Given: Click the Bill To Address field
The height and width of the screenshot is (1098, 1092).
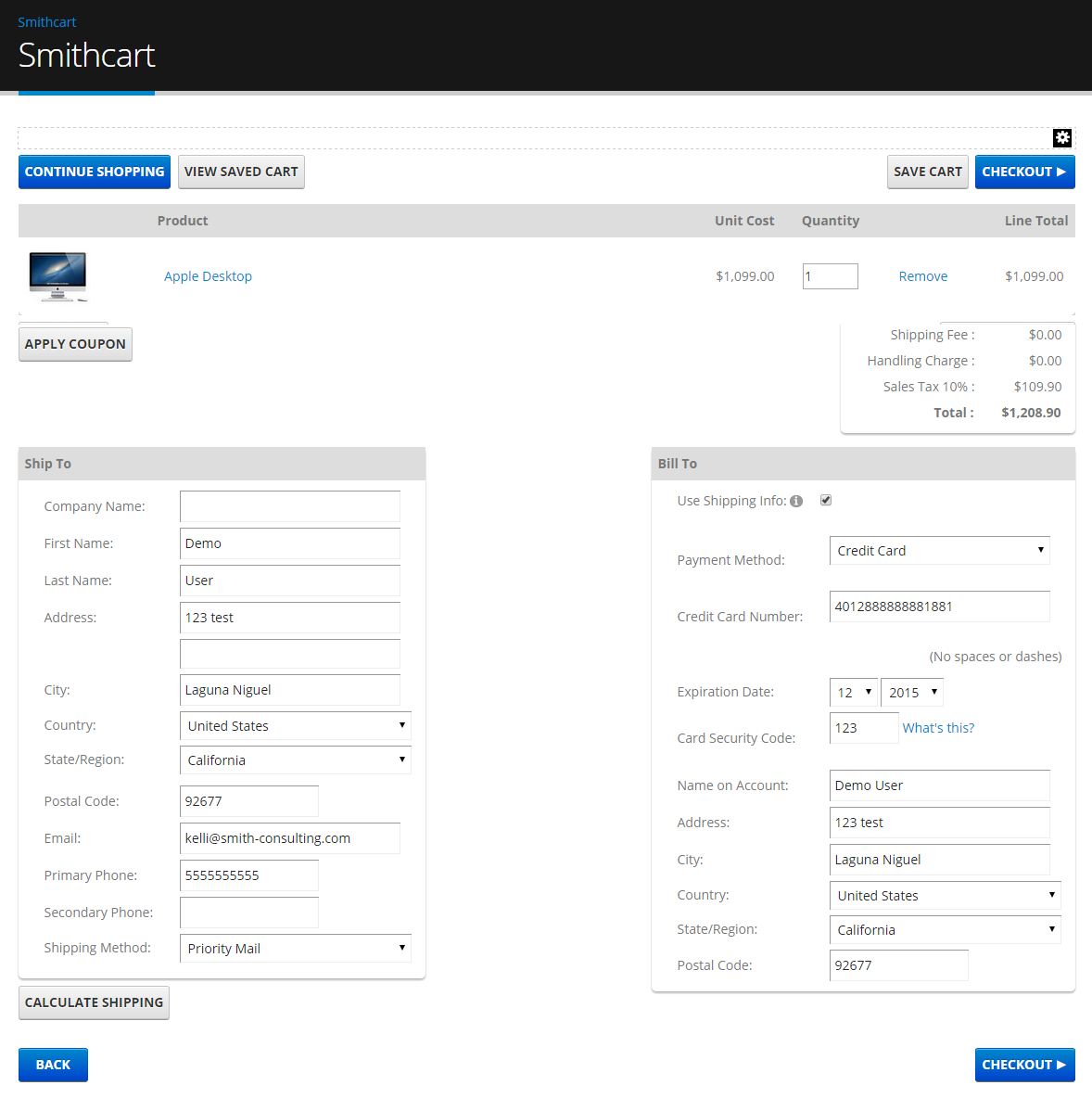Looking at the screenshot, I should [x=939, y=823].
